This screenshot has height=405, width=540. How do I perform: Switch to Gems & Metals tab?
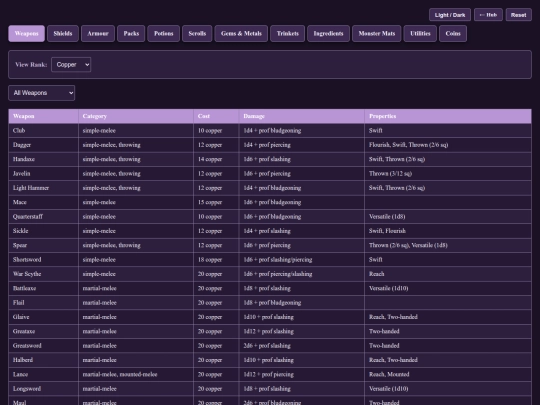point(241,33)
